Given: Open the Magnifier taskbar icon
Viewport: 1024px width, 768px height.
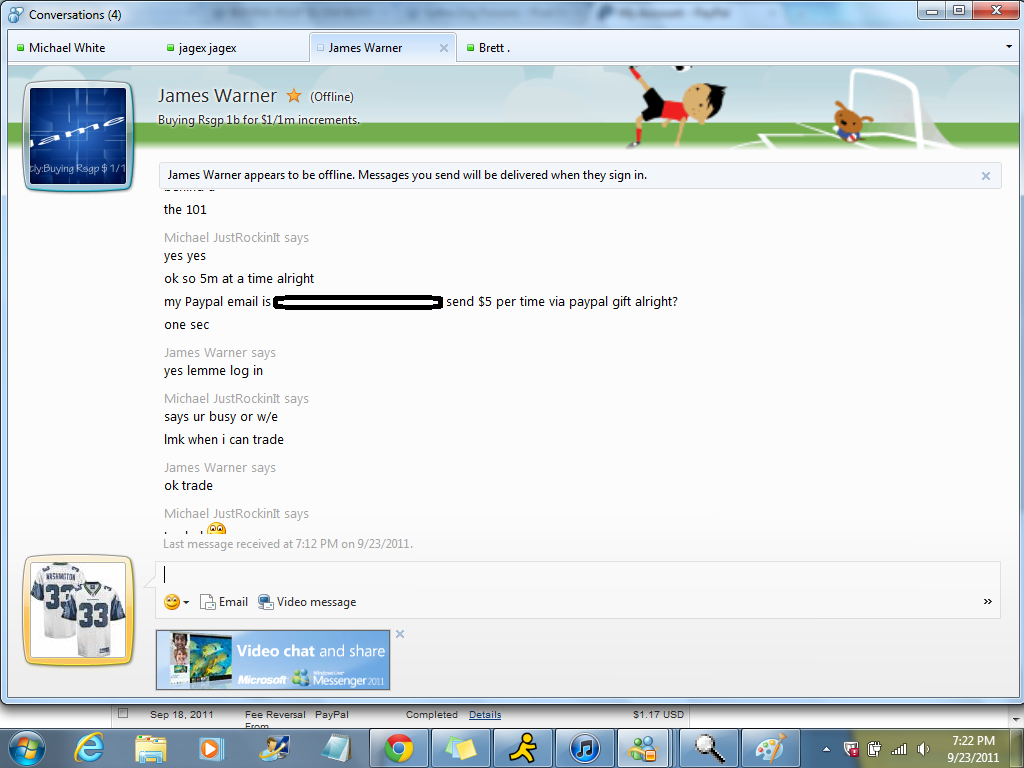Looking at the screenshot, I should click(x=709, y=748).
